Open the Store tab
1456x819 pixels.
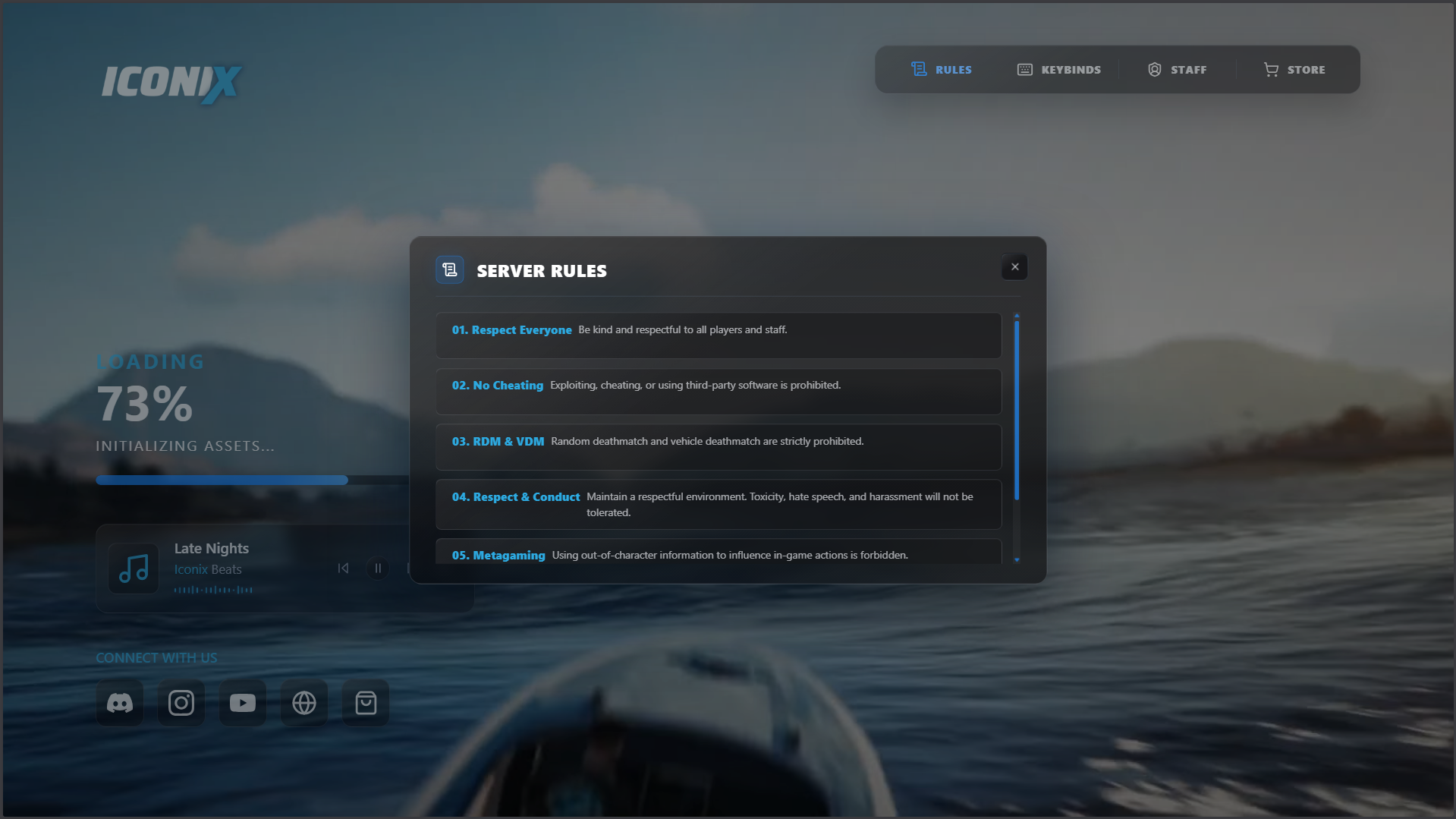[x=1294, y=69]
